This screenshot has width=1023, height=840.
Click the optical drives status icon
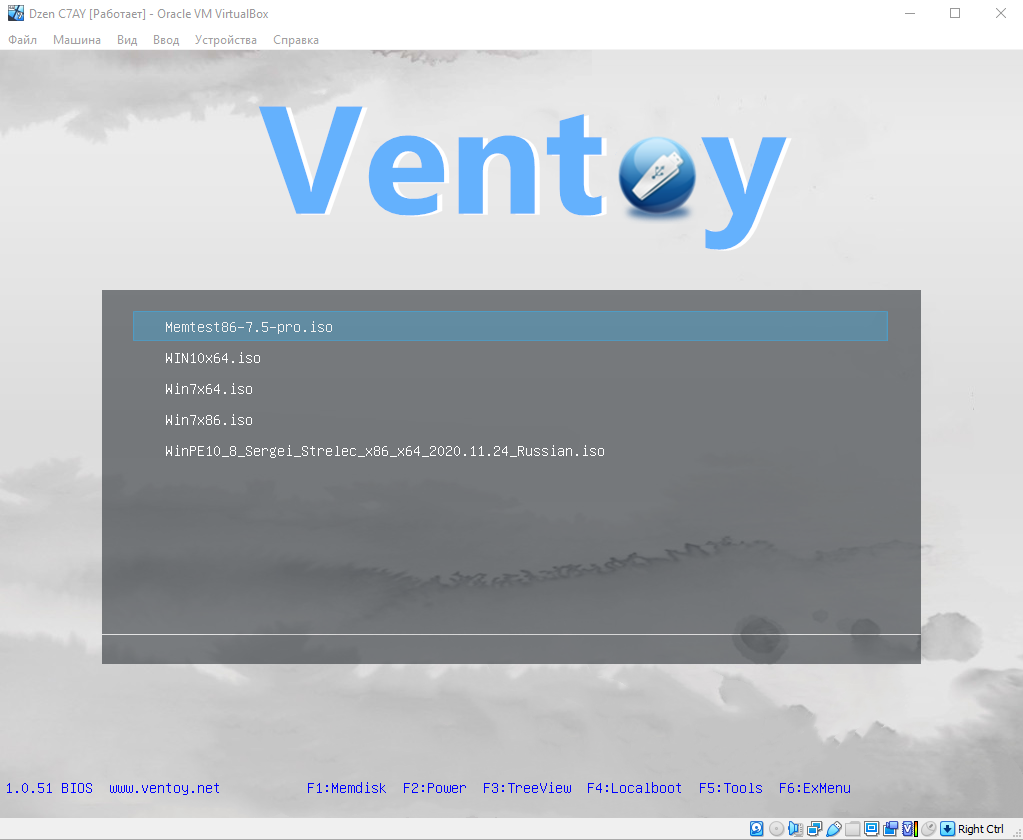[777, 828]
